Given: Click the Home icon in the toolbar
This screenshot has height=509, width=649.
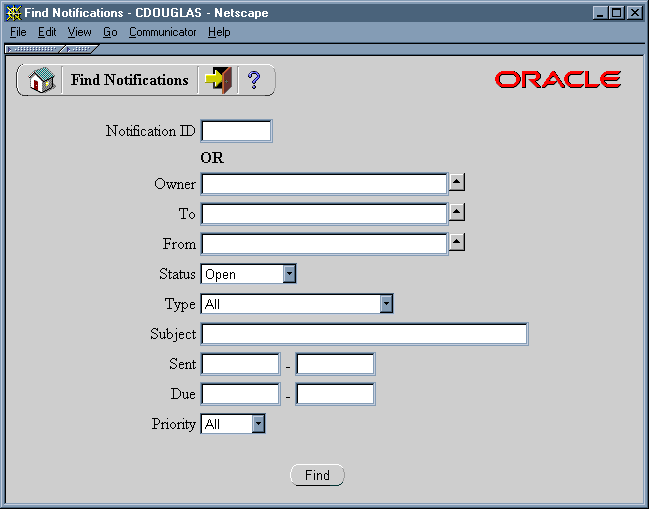Looking at the screenshot, I should [40, 81].
